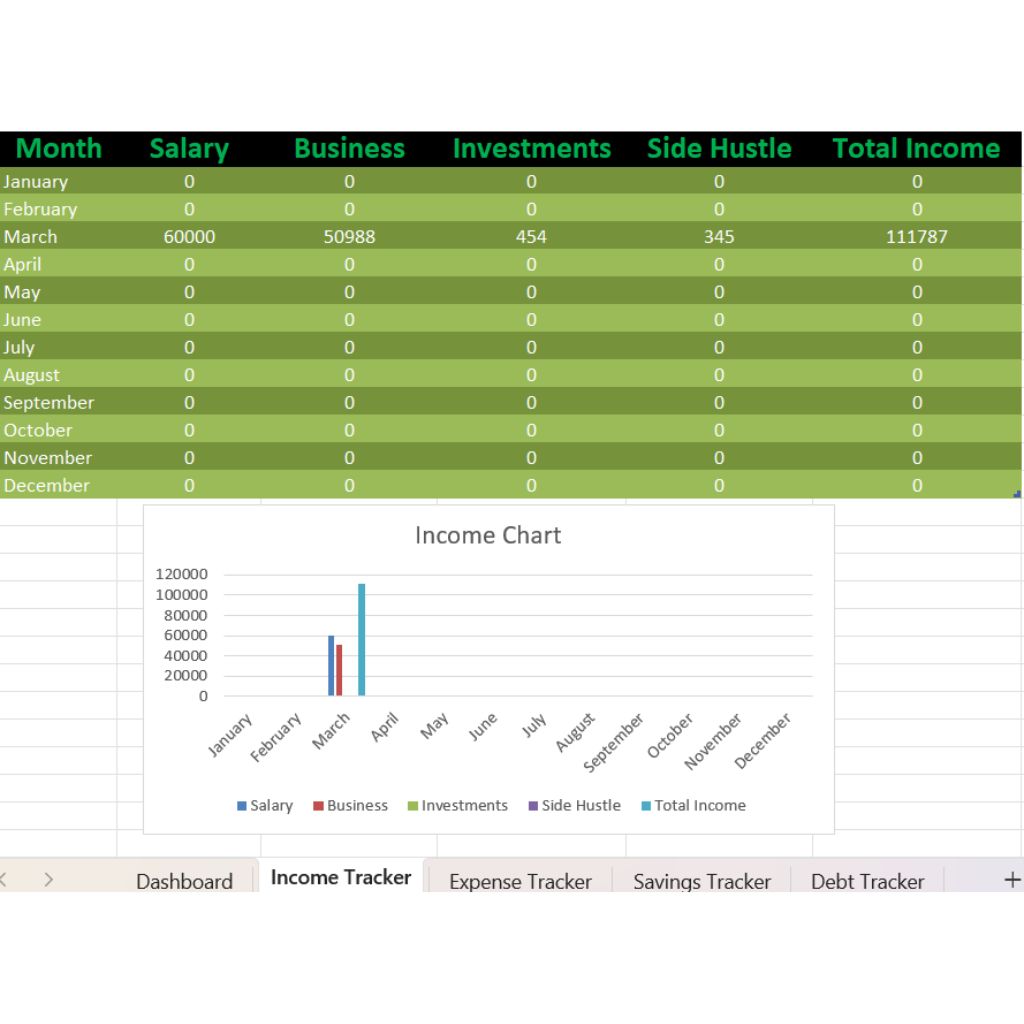
Task: Select the Income Chart title
Action: coord(488,536)
